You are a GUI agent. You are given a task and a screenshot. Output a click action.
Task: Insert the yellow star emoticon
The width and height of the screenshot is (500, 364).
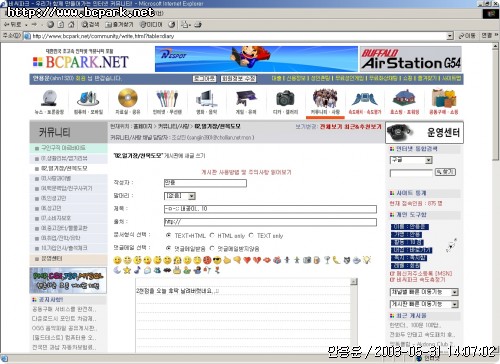coord(127,270)
